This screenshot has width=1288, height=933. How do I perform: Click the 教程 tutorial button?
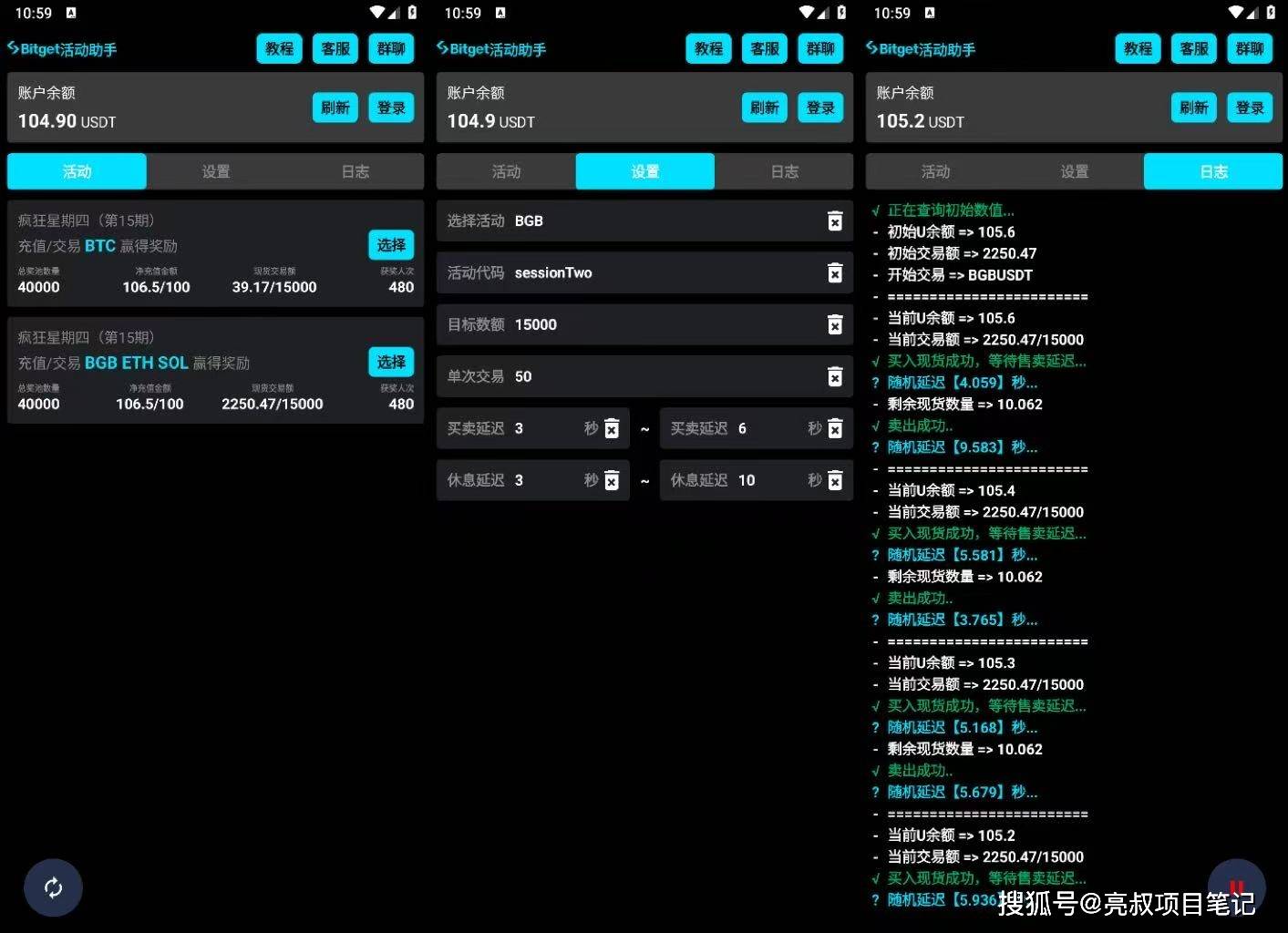279,48
